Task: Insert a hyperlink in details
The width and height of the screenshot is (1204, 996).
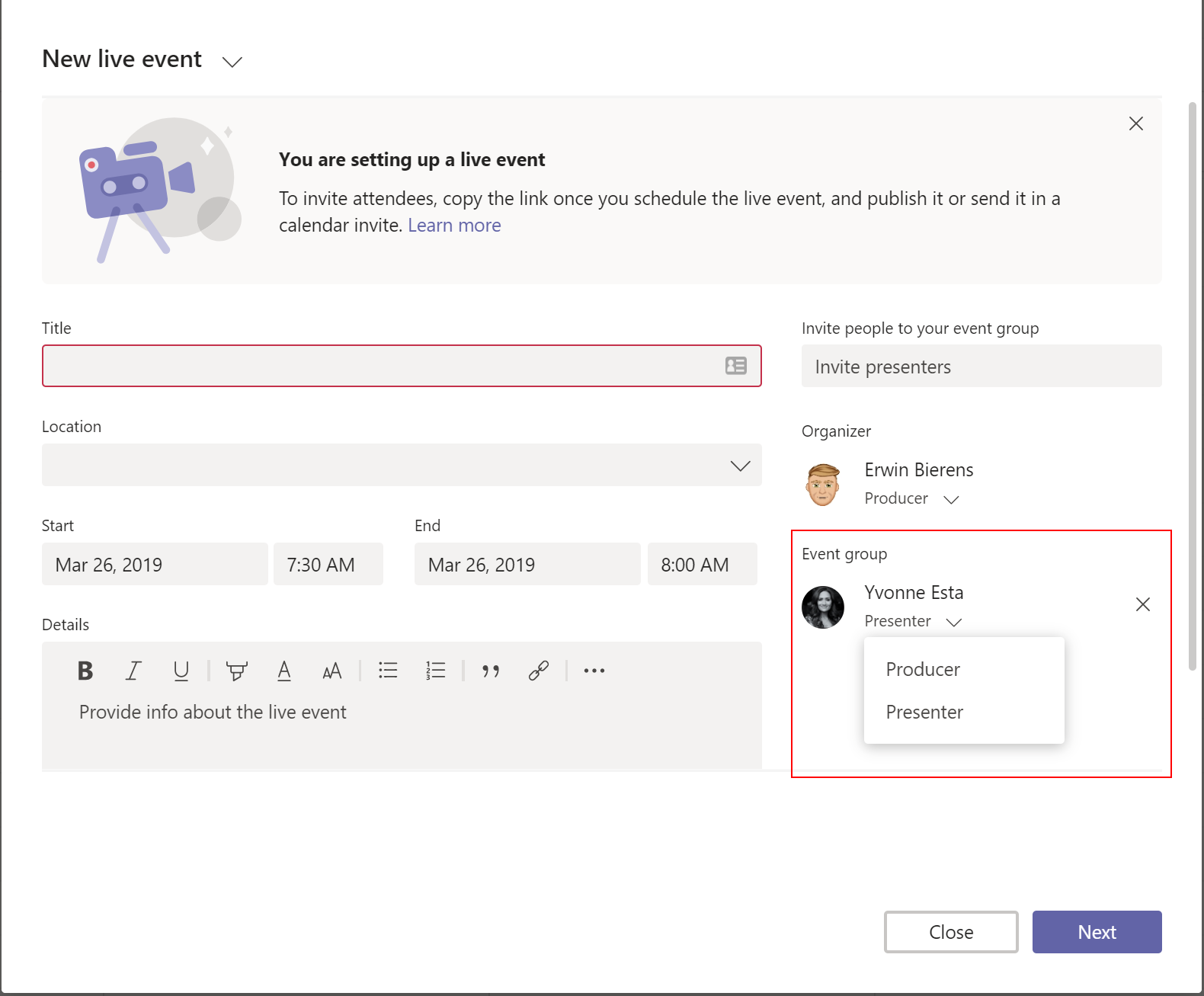Action: point(538,671)
